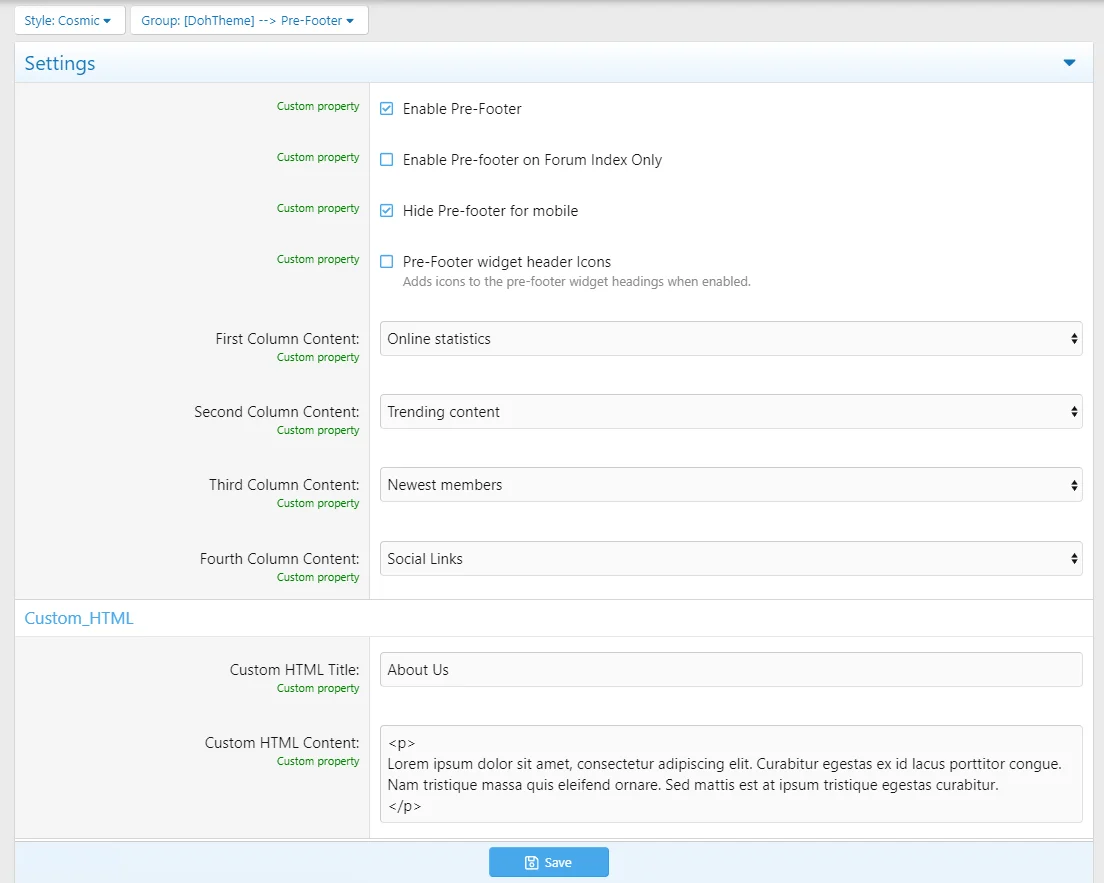Open Second Column Content dropdown

tap(731, 412)
